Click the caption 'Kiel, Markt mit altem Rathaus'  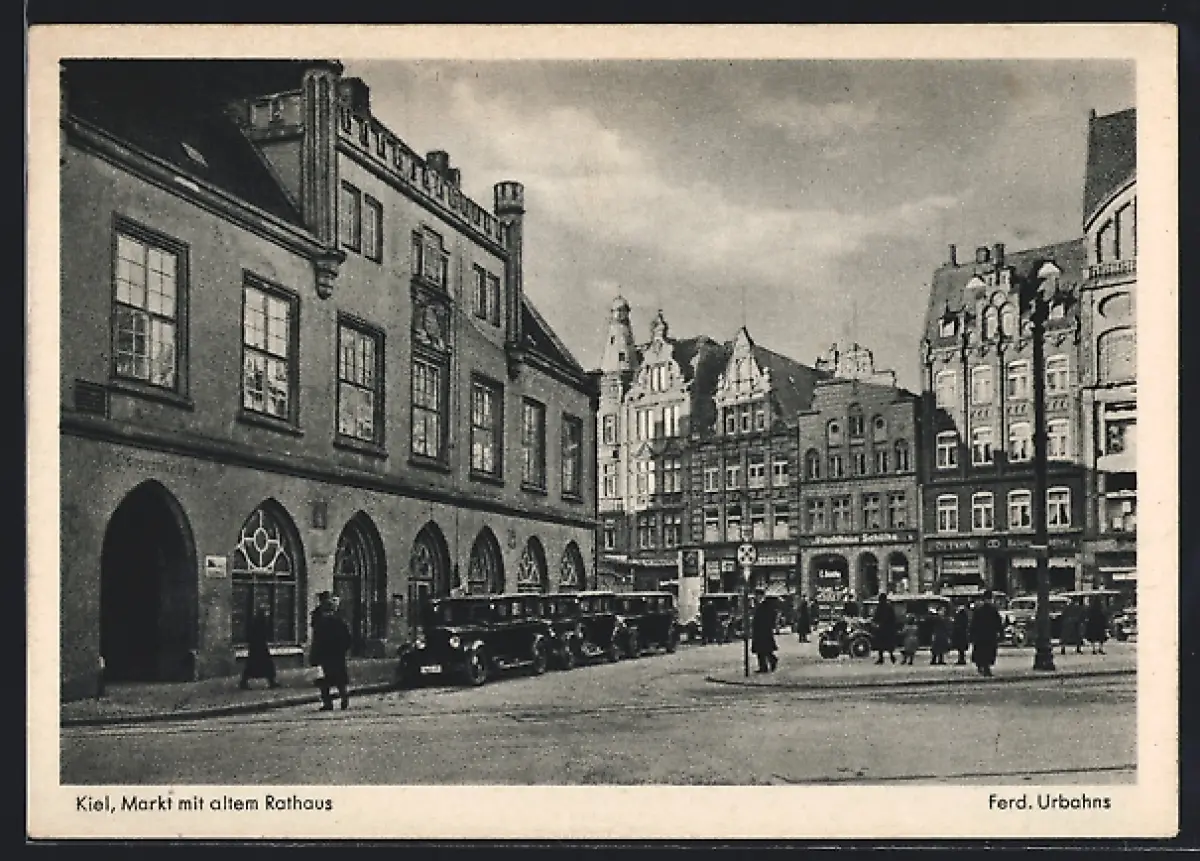click(204, 802)
